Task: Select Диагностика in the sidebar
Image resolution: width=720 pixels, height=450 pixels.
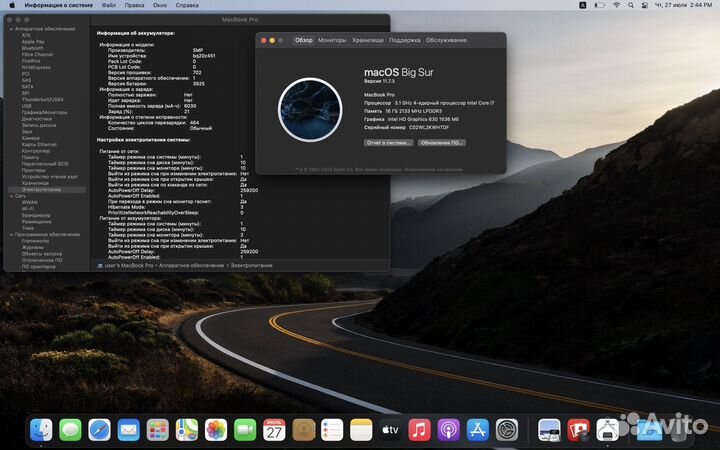Action: [37, 119]
